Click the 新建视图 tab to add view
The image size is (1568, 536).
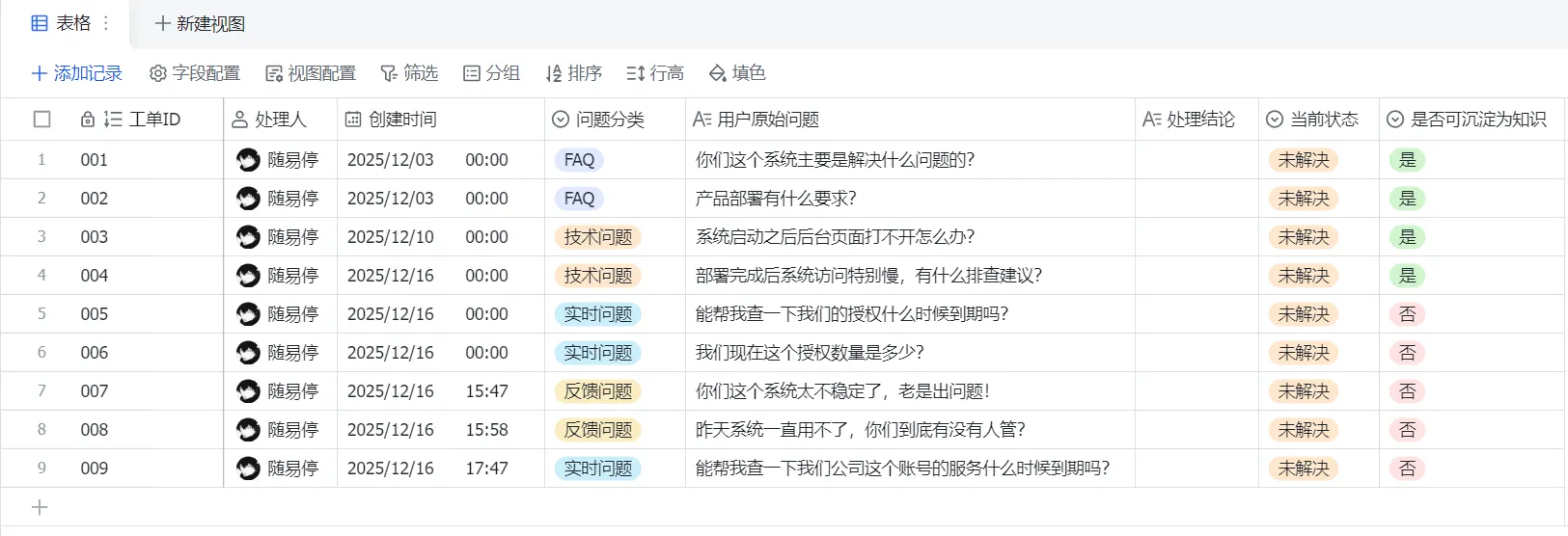pyautogui.click(x=201, y=23)
